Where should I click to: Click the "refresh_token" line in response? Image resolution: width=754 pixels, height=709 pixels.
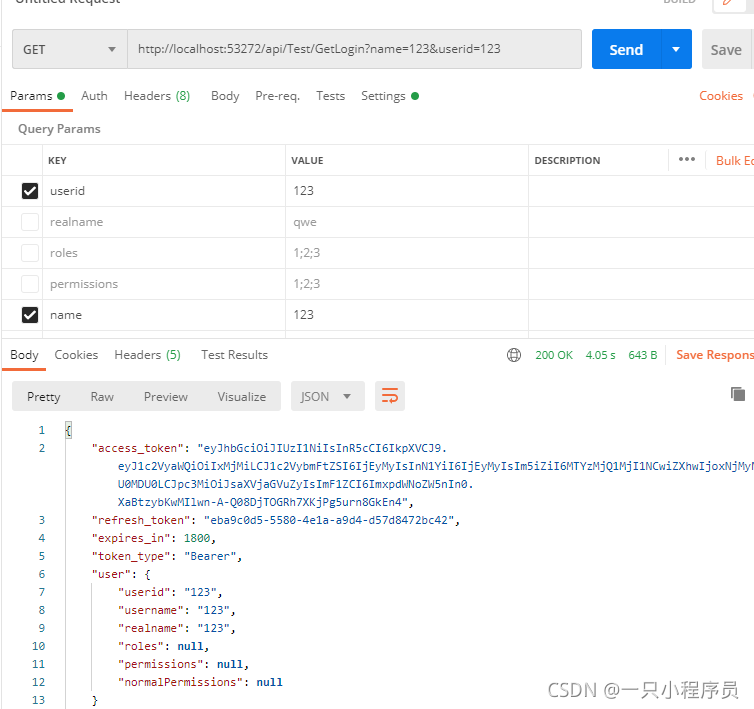coord(276,520)
